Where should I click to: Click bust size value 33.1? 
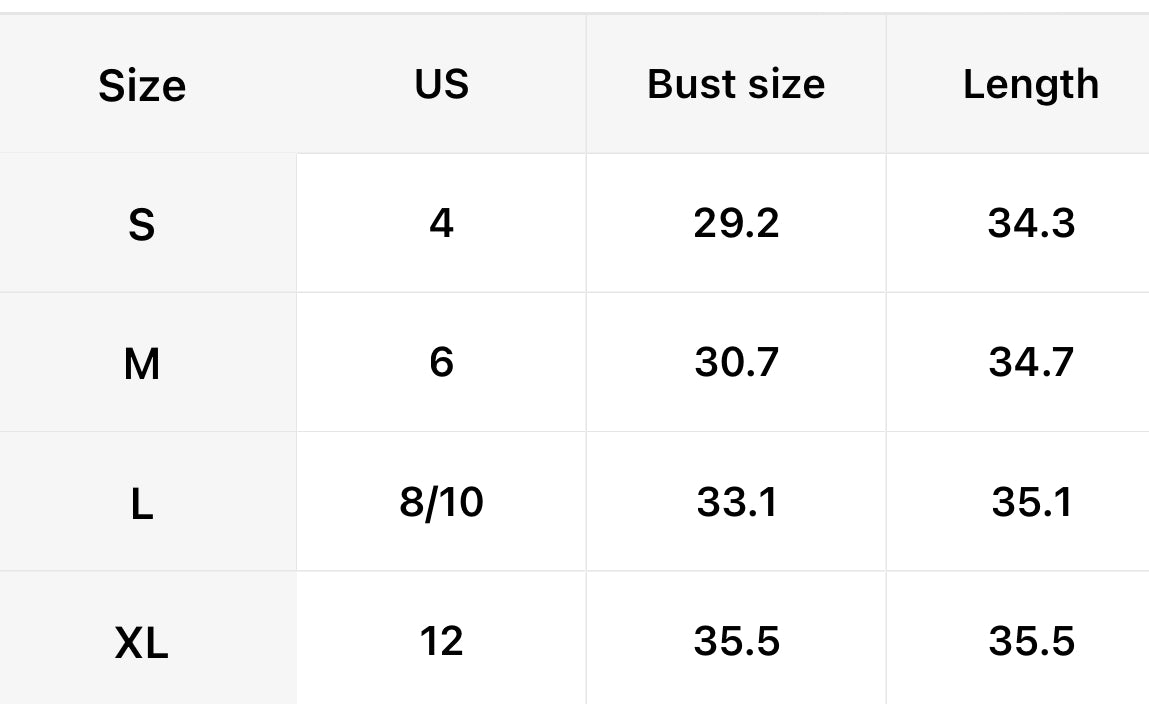[736, 502]
